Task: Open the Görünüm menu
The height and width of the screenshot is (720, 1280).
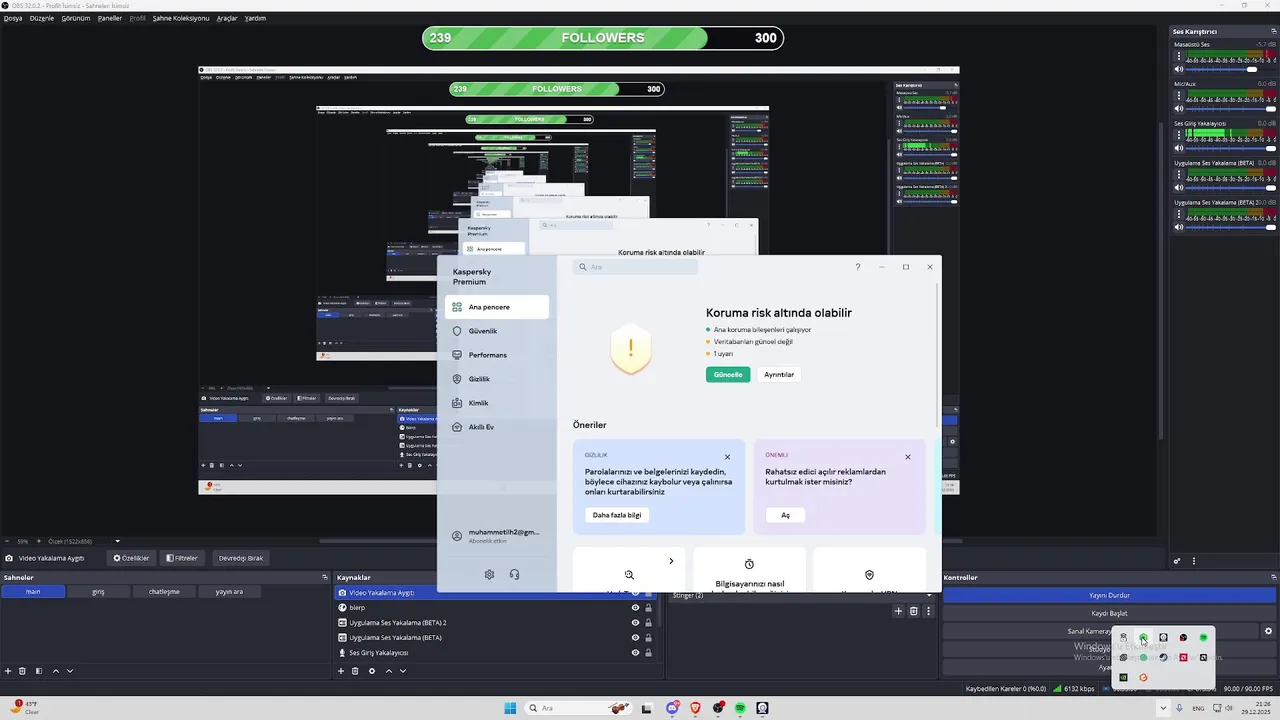Action: coord(76,18)
